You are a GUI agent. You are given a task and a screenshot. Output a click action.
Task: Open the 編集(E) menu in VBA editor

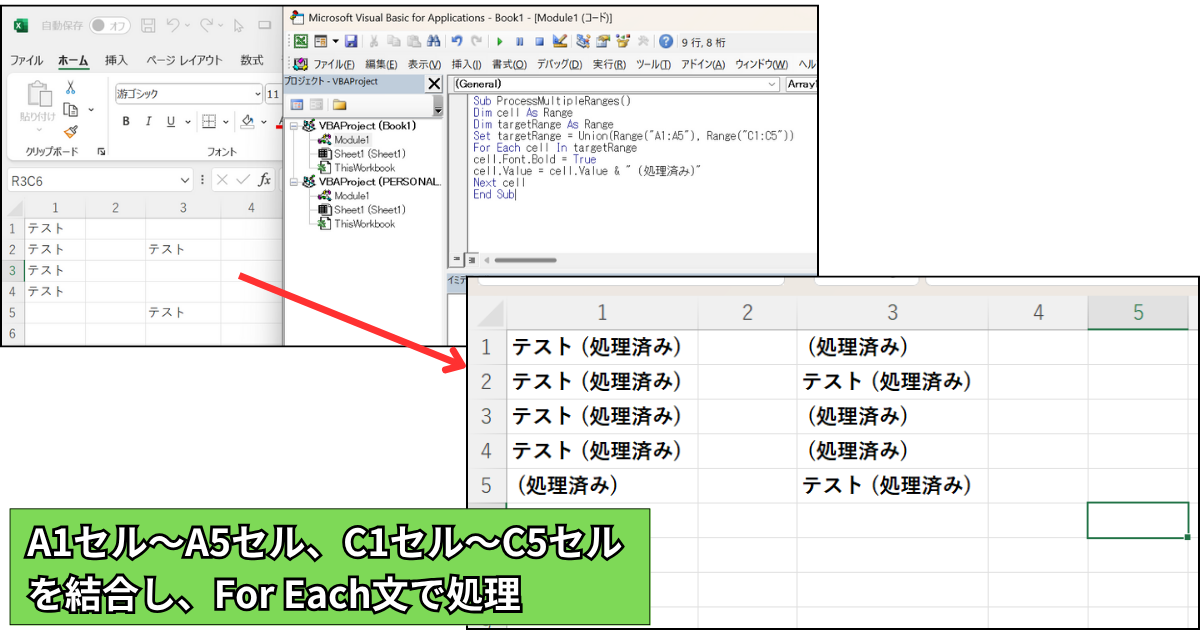(x=380, y=65)
